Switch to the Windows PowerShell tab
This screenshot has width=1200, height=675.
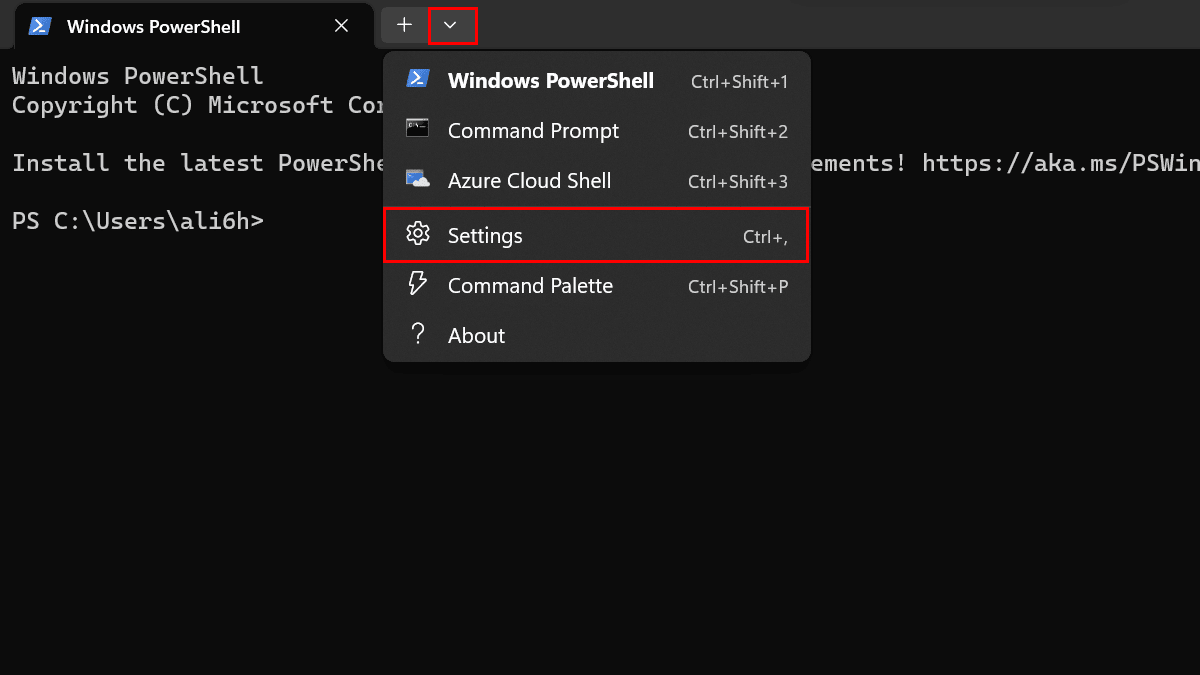(x=153, y=27)
